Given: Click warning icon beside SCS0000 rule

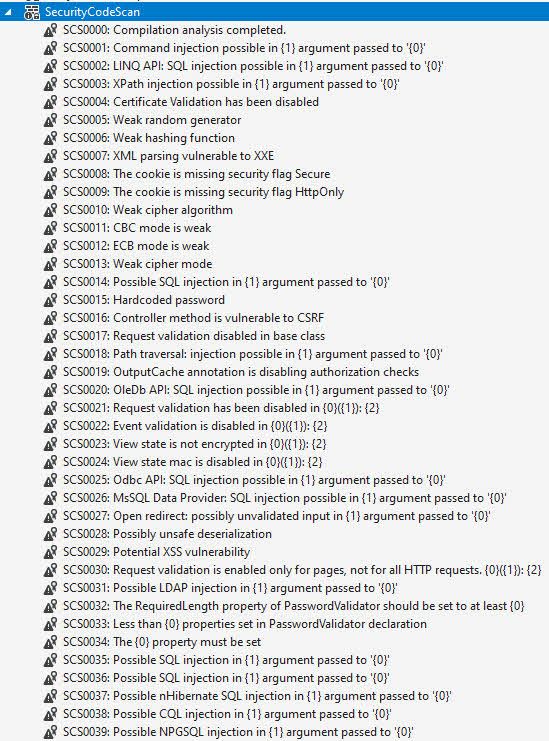Looking at the screenshot, I should tap(50, 30).
